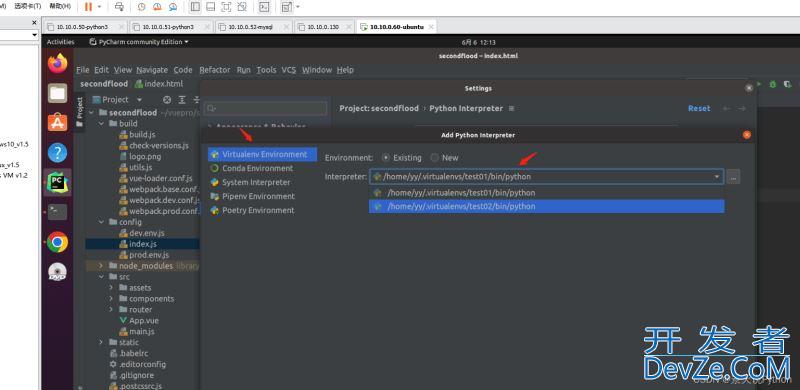Select App.vue in project tree
Image resolution: width=800 pixels, height=390 pixels.
coord(144,321)
